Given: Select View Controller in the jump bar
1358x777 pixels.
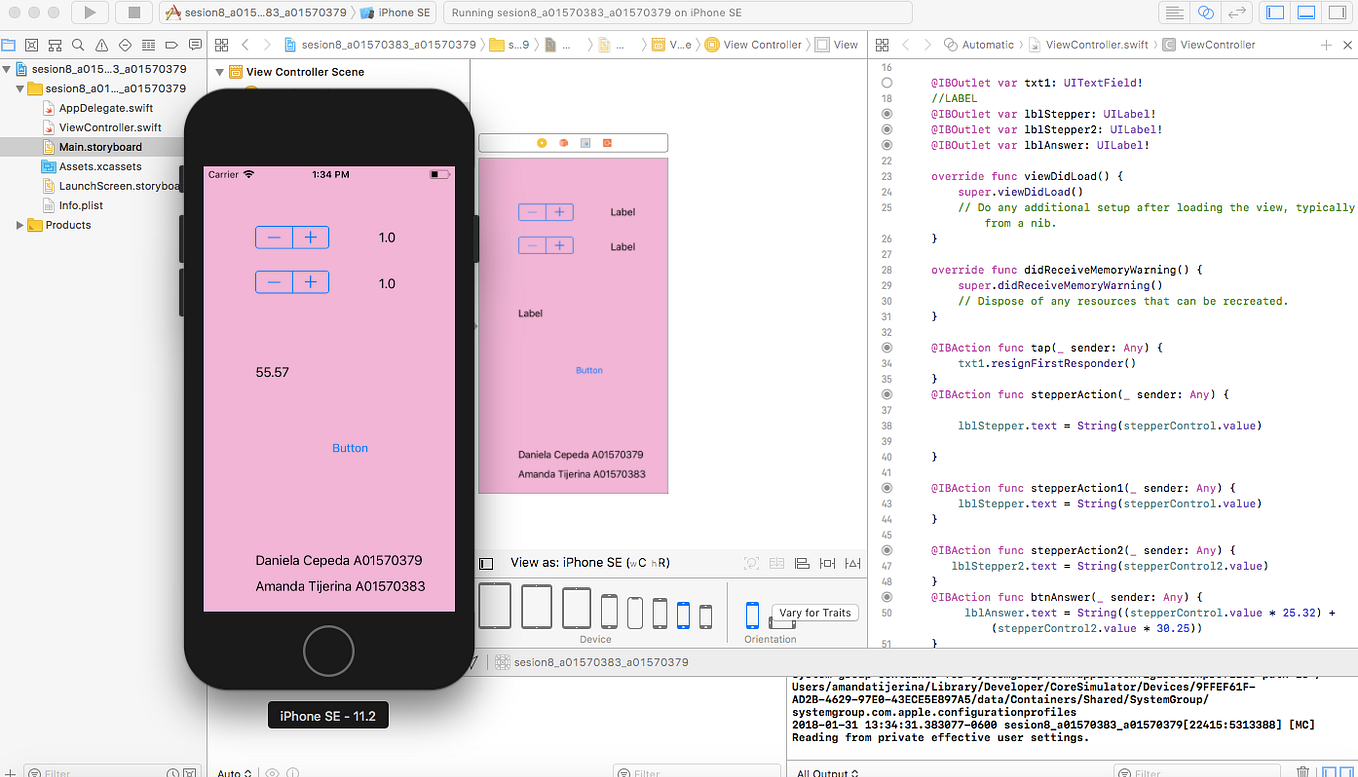Looking at the screenshot, I should click(764, 44).
